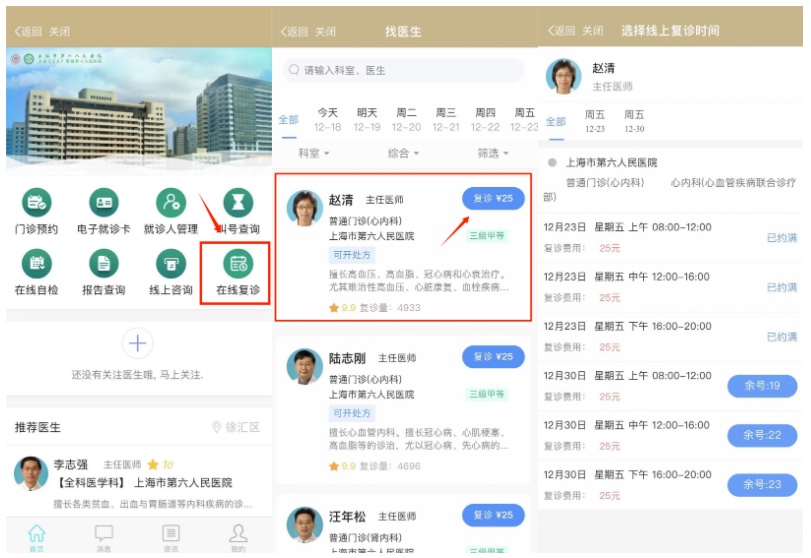Book the 余号:22 time slot
Image resolution: width=811 pixels, height=558 pixels.
click(762, 435)
